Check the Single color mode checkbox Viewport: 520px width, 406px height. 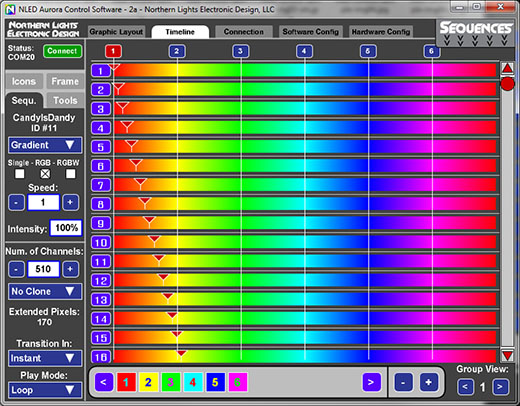point(20,174)
